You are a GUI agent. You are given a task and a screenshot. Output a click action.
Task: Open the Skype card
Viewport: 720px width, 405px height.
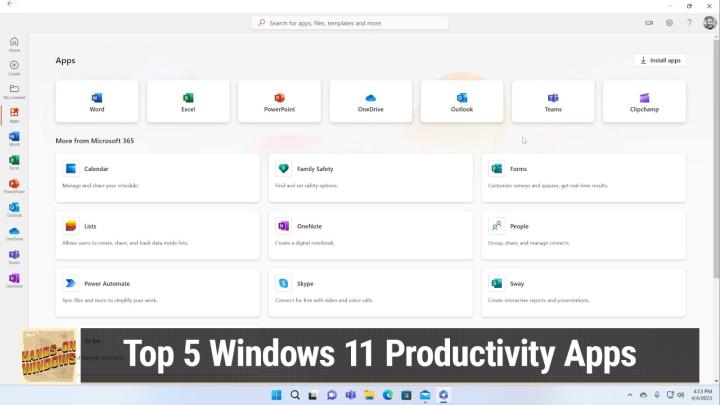coord(371,292)
